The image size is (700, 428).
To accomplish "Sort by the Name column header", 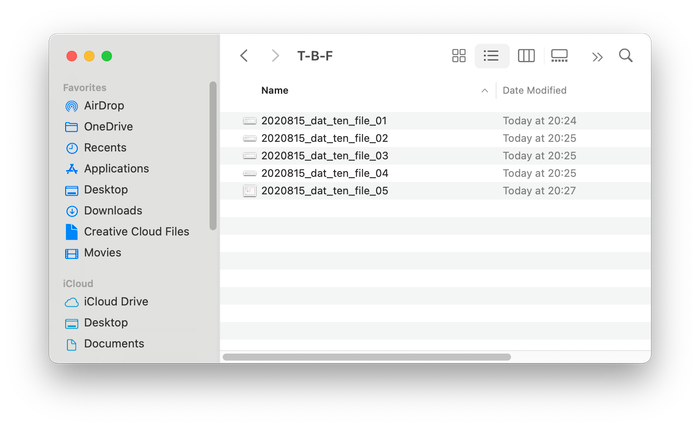I will [x=275, y=91].
